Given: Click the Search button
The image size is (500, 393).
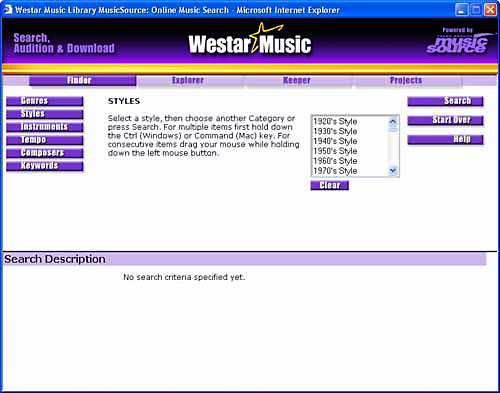Looking at the screenshot, I should (x=445, y=101).
